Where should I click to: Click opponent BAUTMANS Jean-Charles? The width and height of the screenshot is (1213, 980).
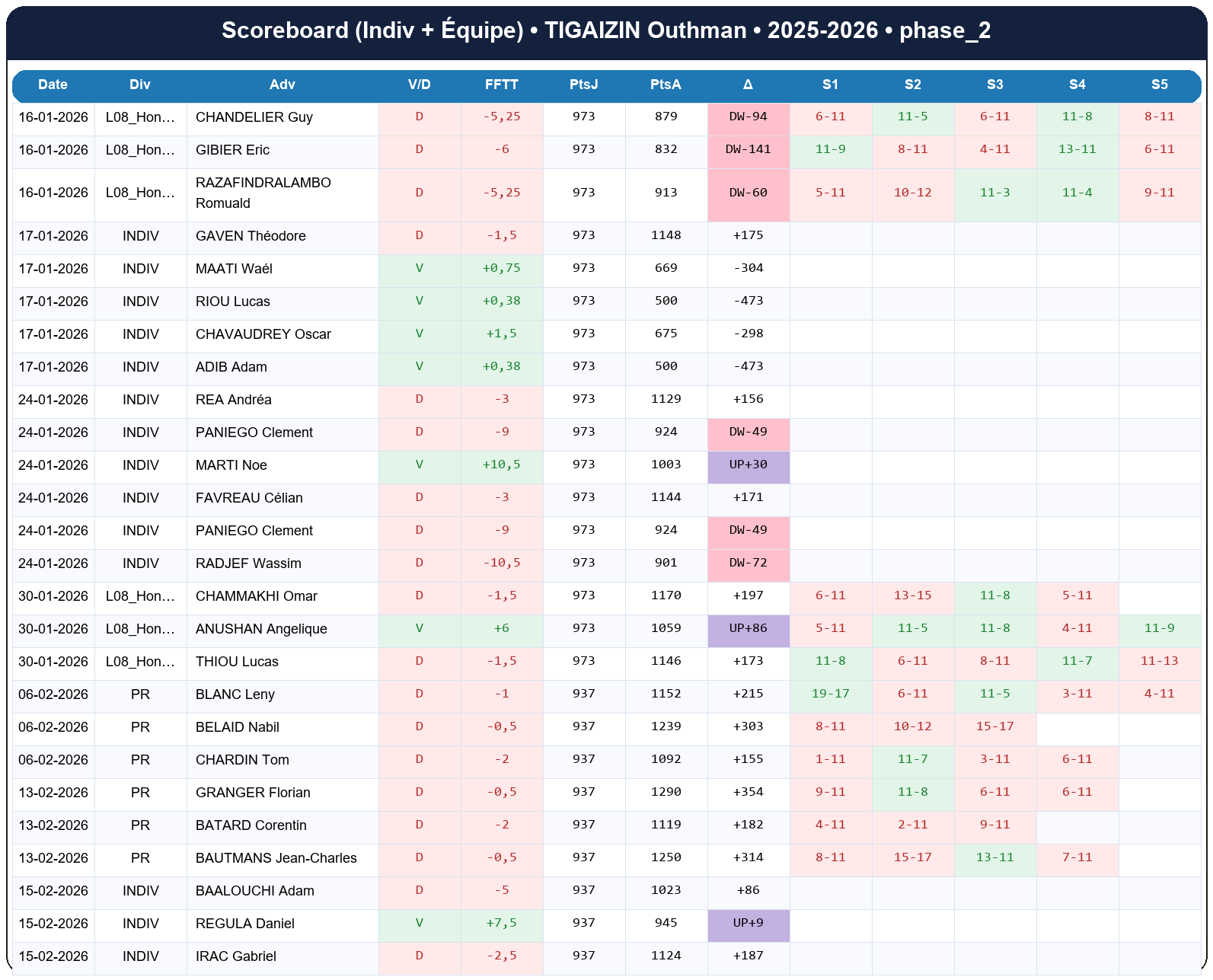tap(276, 858)
